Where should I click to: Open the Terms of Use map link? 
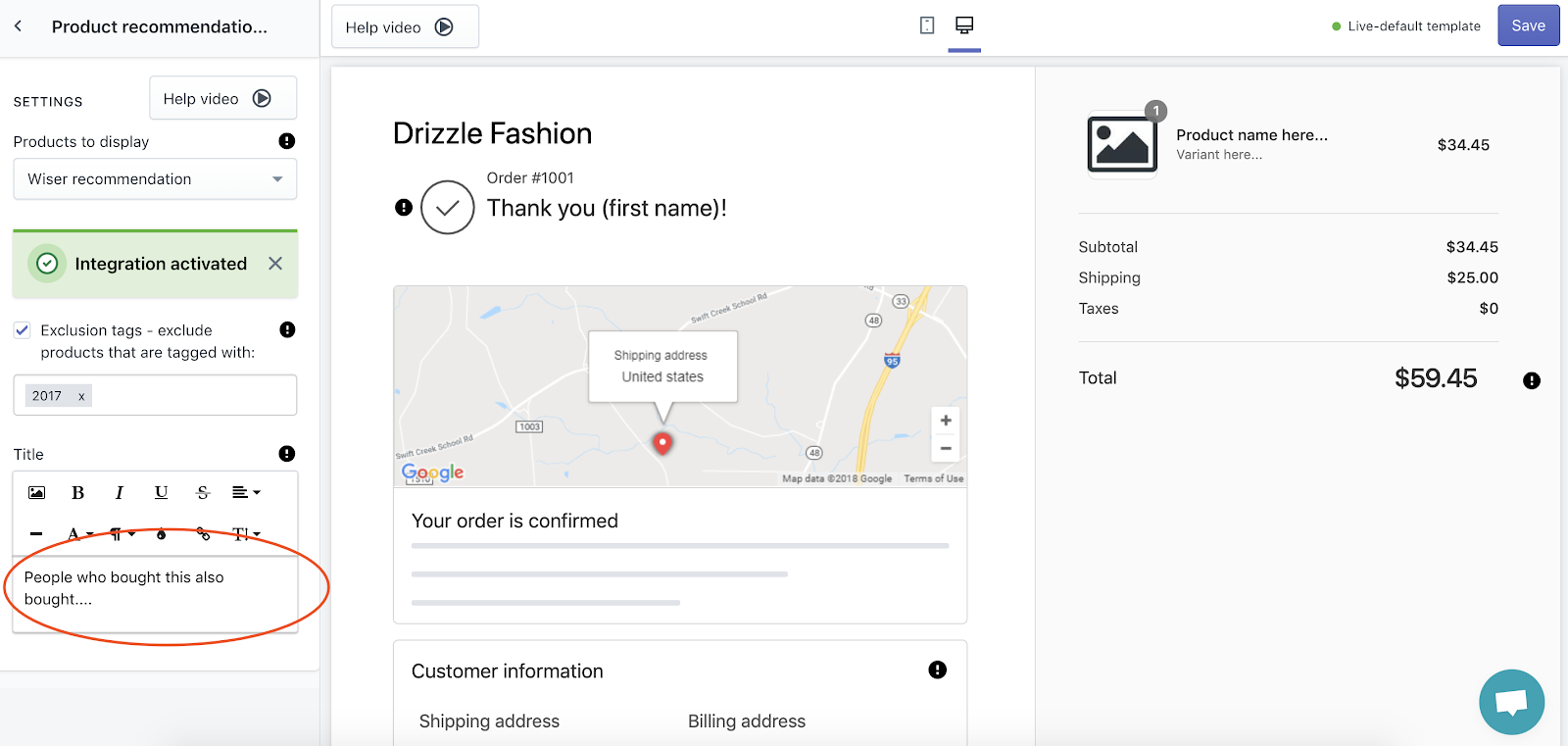[933, 478]
